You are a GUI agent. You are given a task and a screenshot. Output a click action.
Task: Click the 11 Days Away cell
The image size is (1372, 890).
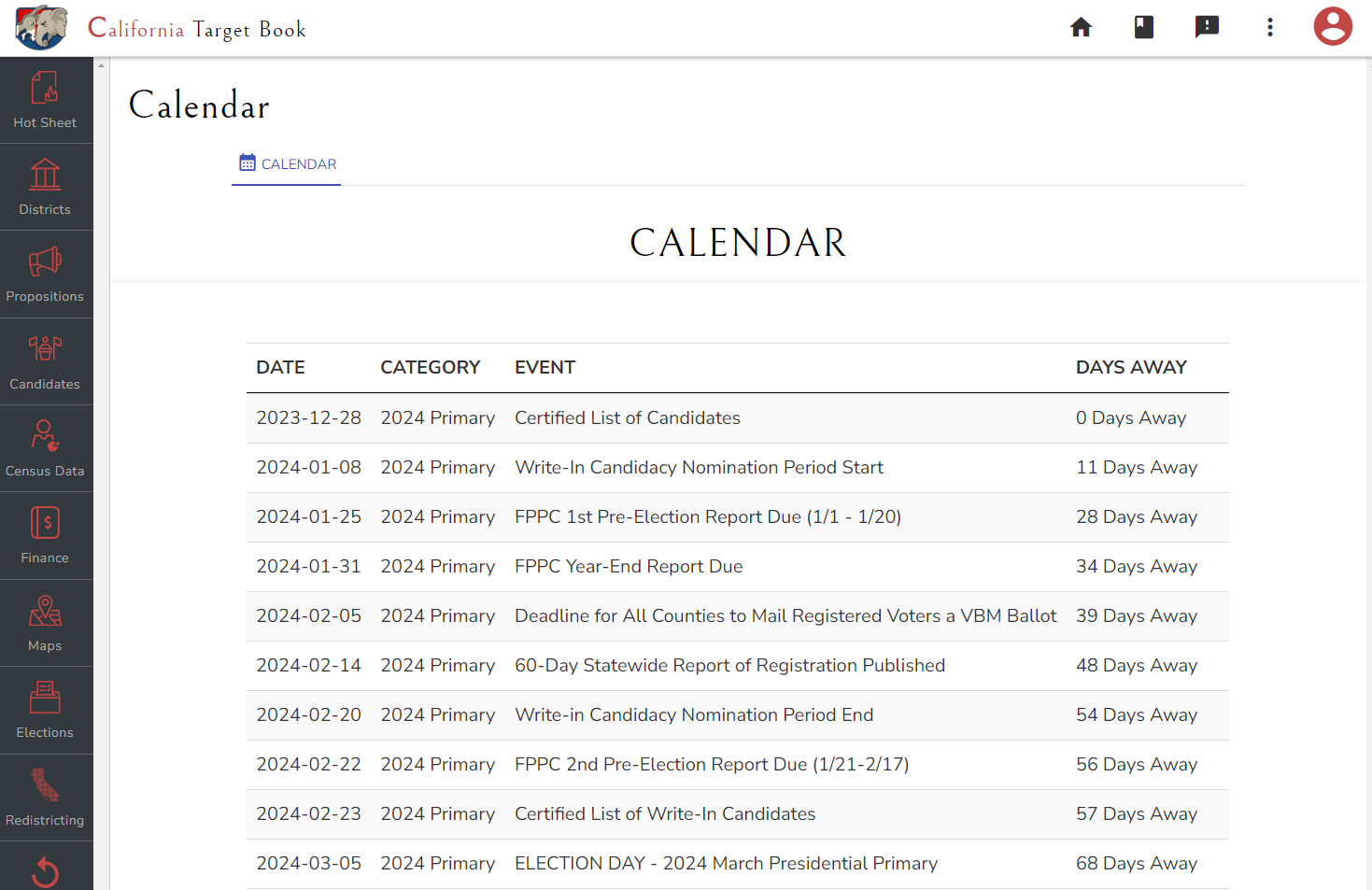pos(1137,468)
